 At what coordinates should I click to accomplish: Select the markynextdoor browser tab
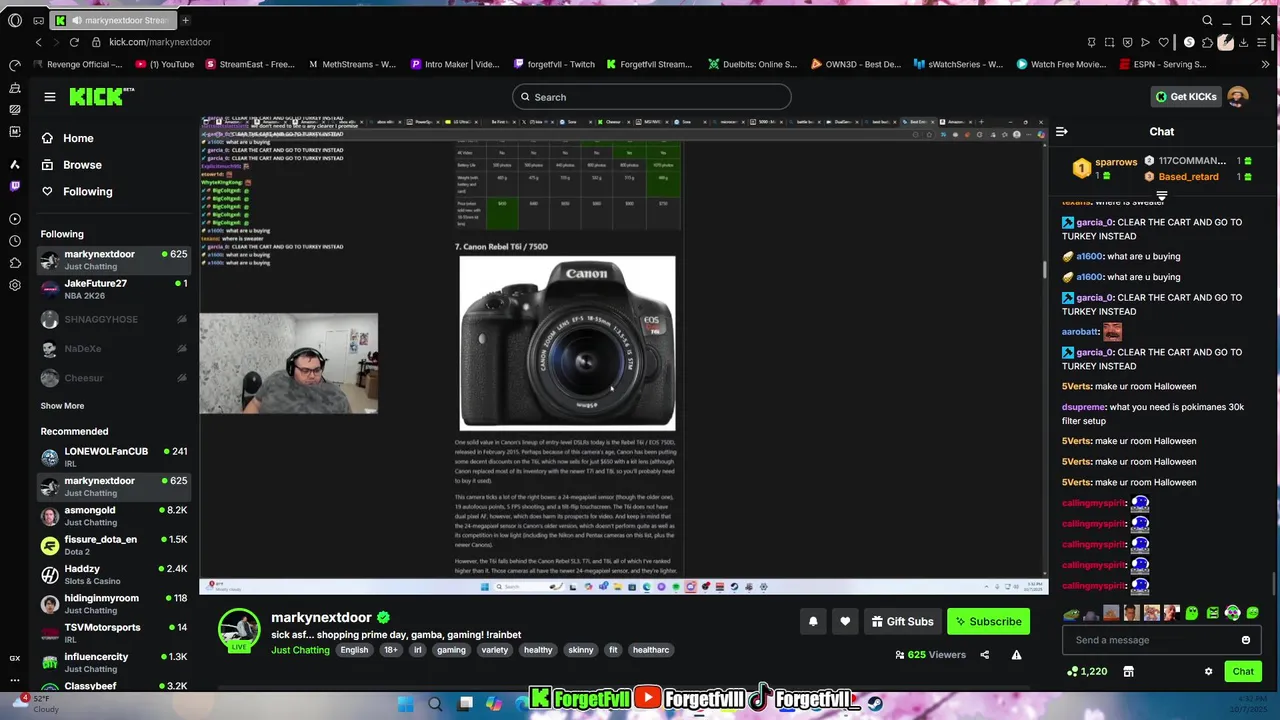point(114,20)
